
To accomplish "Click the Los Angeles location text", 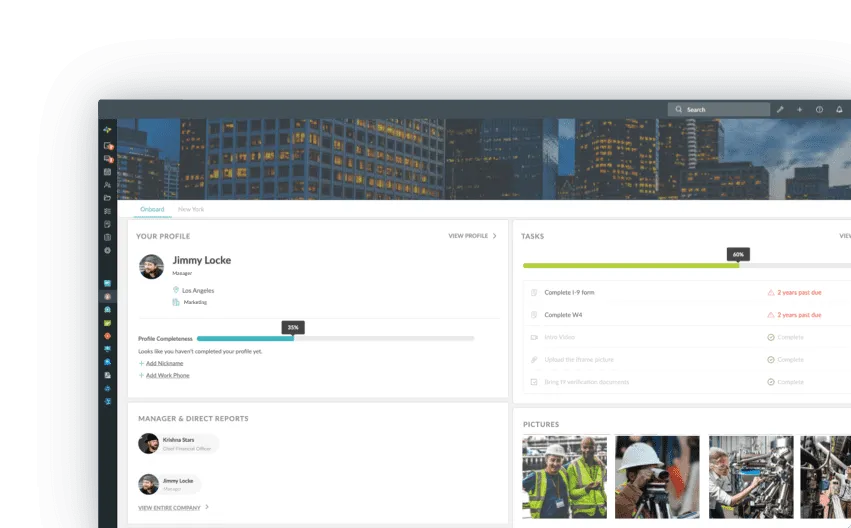I will tap(198, 291).
